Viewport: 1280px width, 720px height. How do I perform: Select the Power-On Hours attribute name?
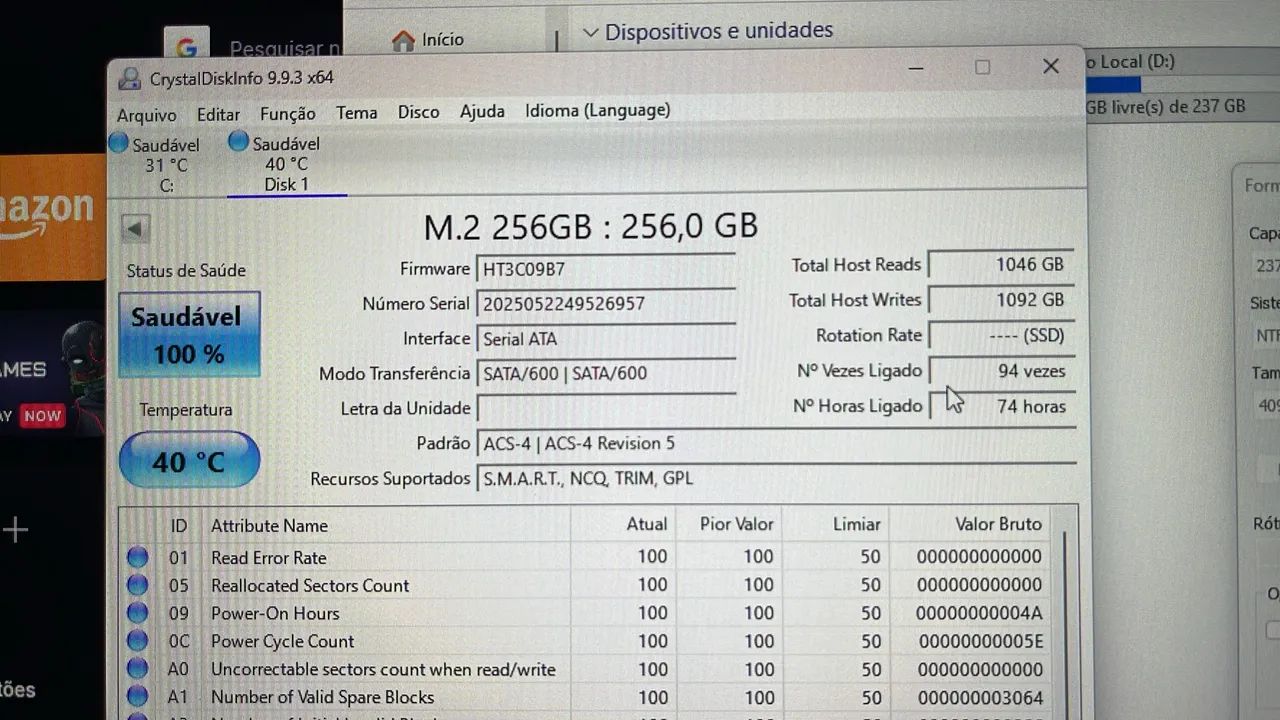click(275, 614)
